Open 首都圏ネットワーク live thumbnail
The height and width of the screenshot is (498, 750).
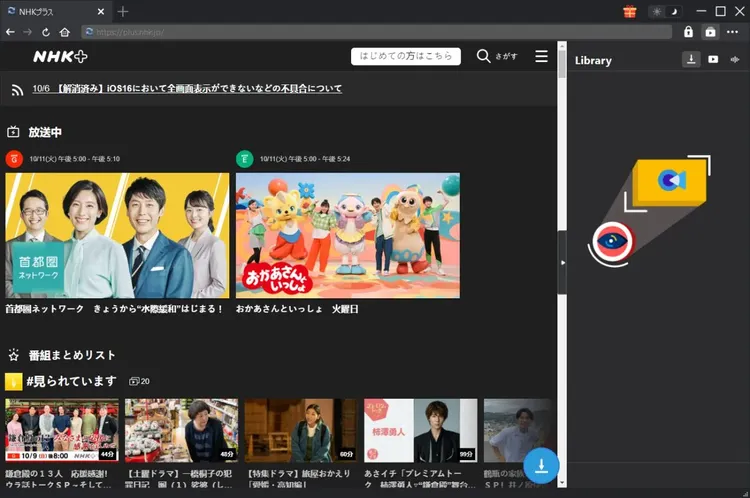tap(117, 235)
